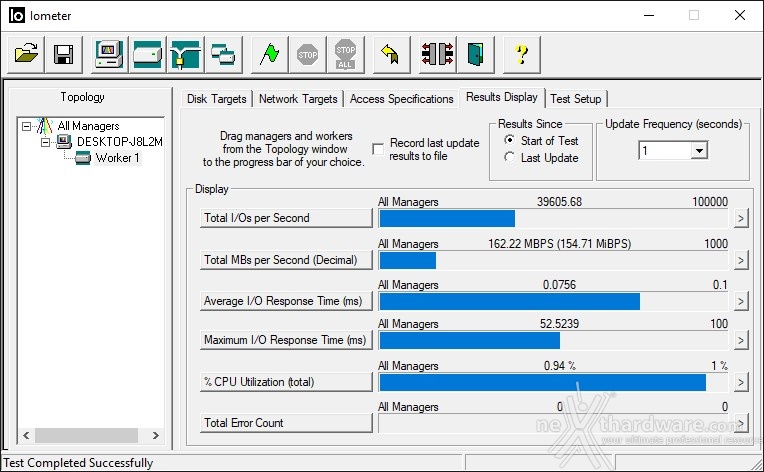Open the About help question mark icon
The image size is (764, 472).
[521, 54]
